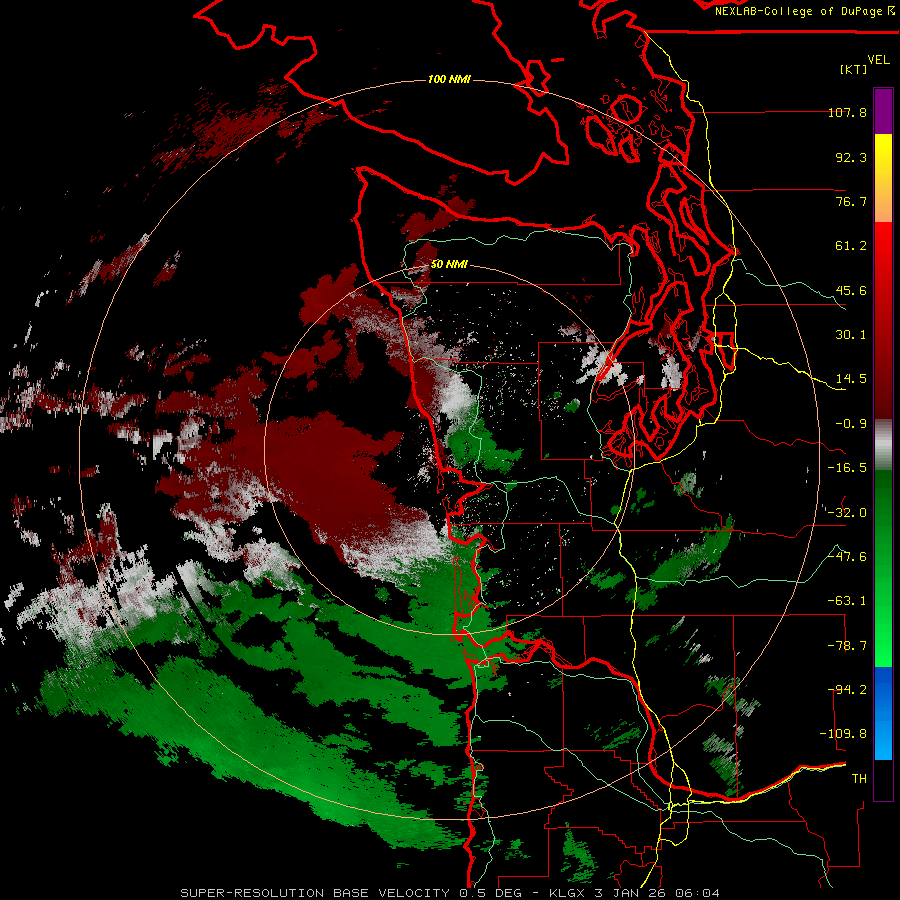Click the Super-Resolution Base Velocity caption text
This screenshot has width=900, height=900.
point(449,893)
